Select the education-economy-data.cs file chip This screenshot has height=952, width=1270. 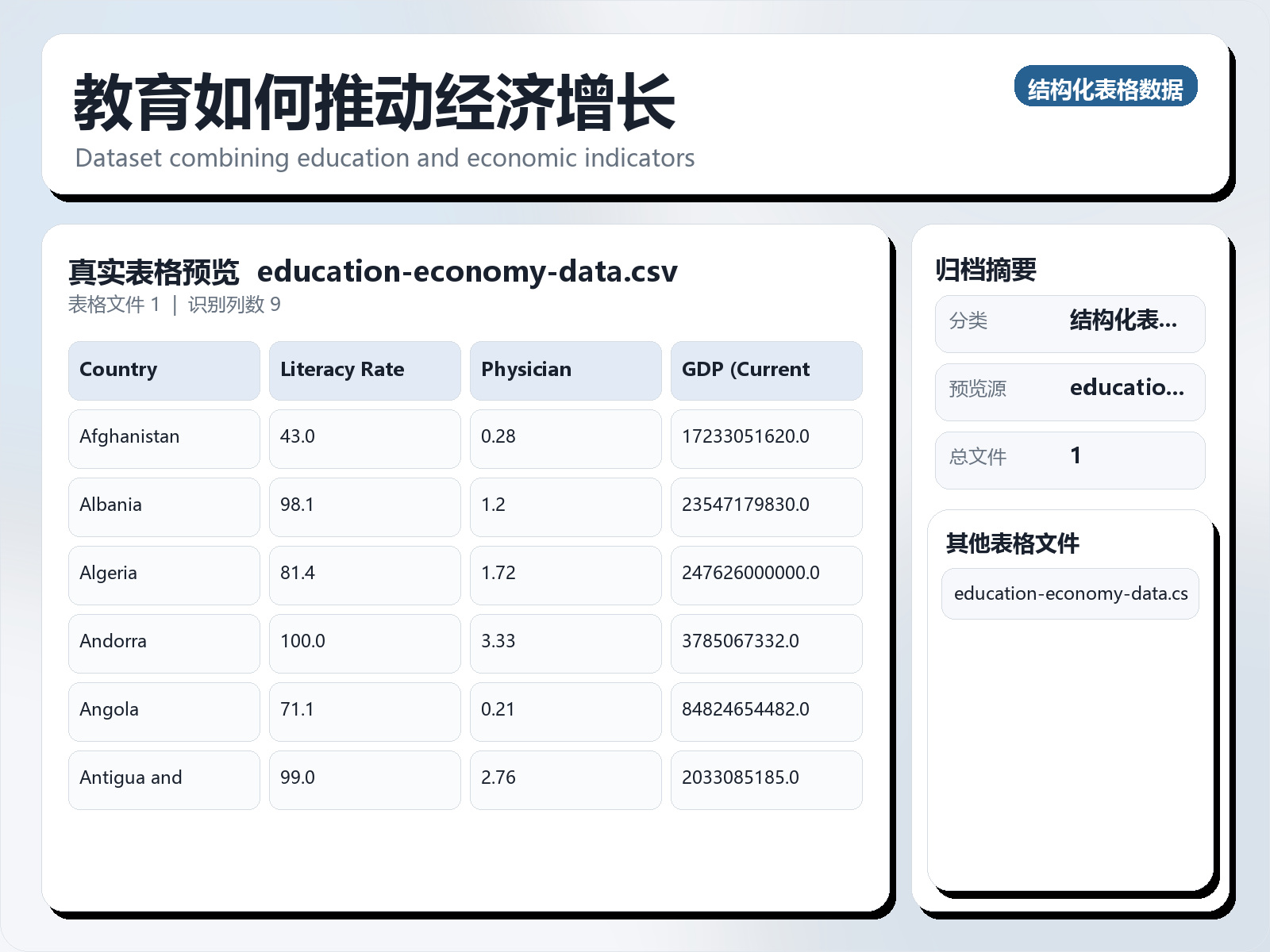[x=1069, y=593]
